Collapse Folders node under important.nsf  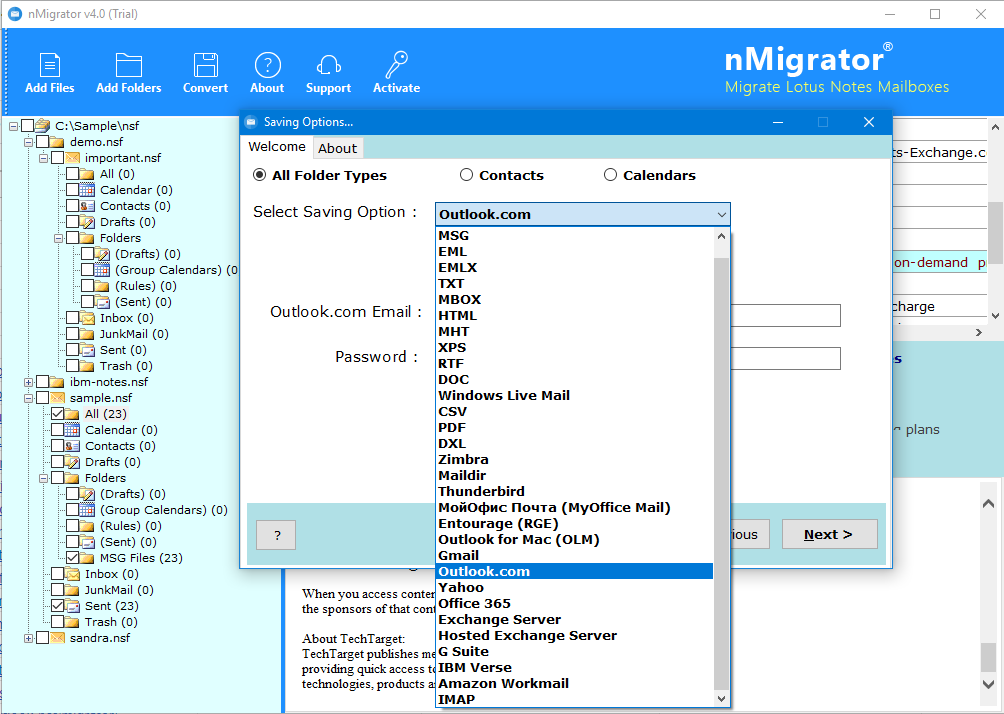pos(58,238)
